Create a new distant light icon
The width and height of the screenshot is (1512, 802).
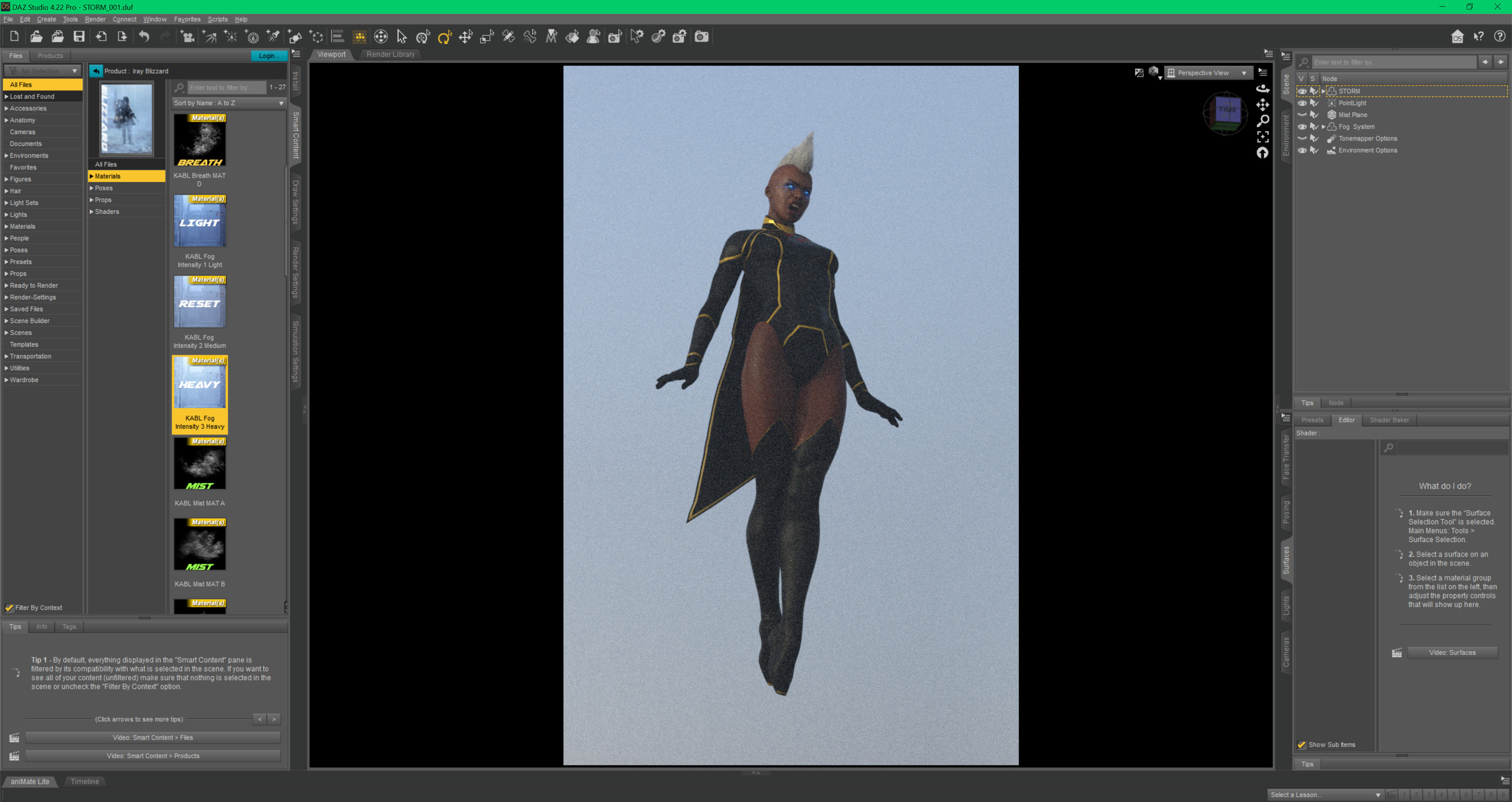coord(209,36)
